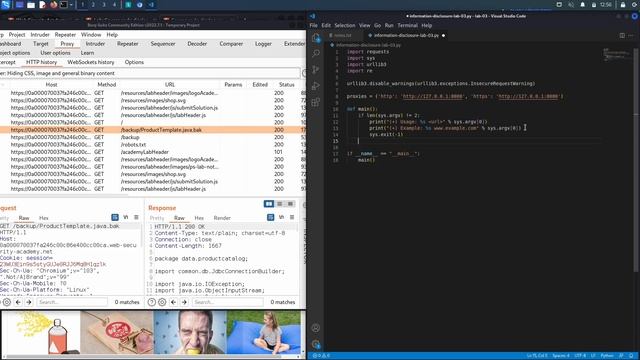Click the Kali applications menu icon

click(x=6, y=4)
